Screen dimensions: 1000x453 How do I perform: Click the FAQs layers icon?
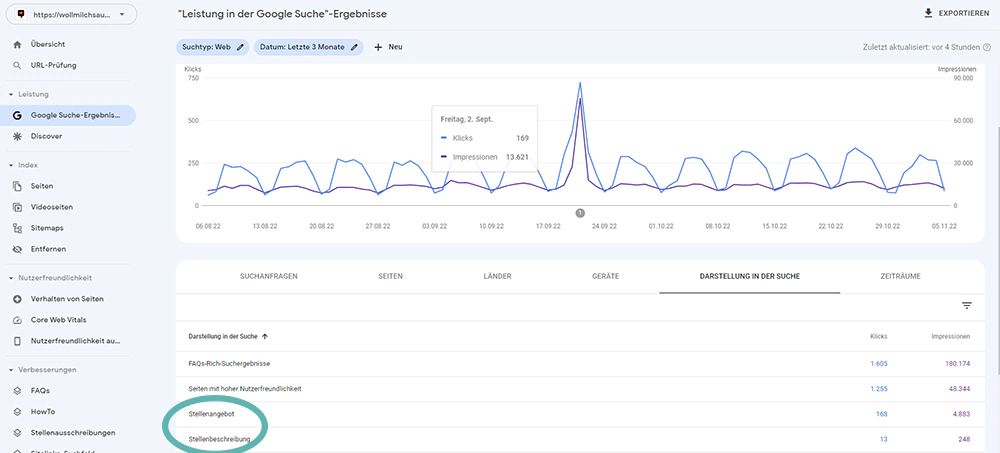pyautogui.click(x=18, y=390)
